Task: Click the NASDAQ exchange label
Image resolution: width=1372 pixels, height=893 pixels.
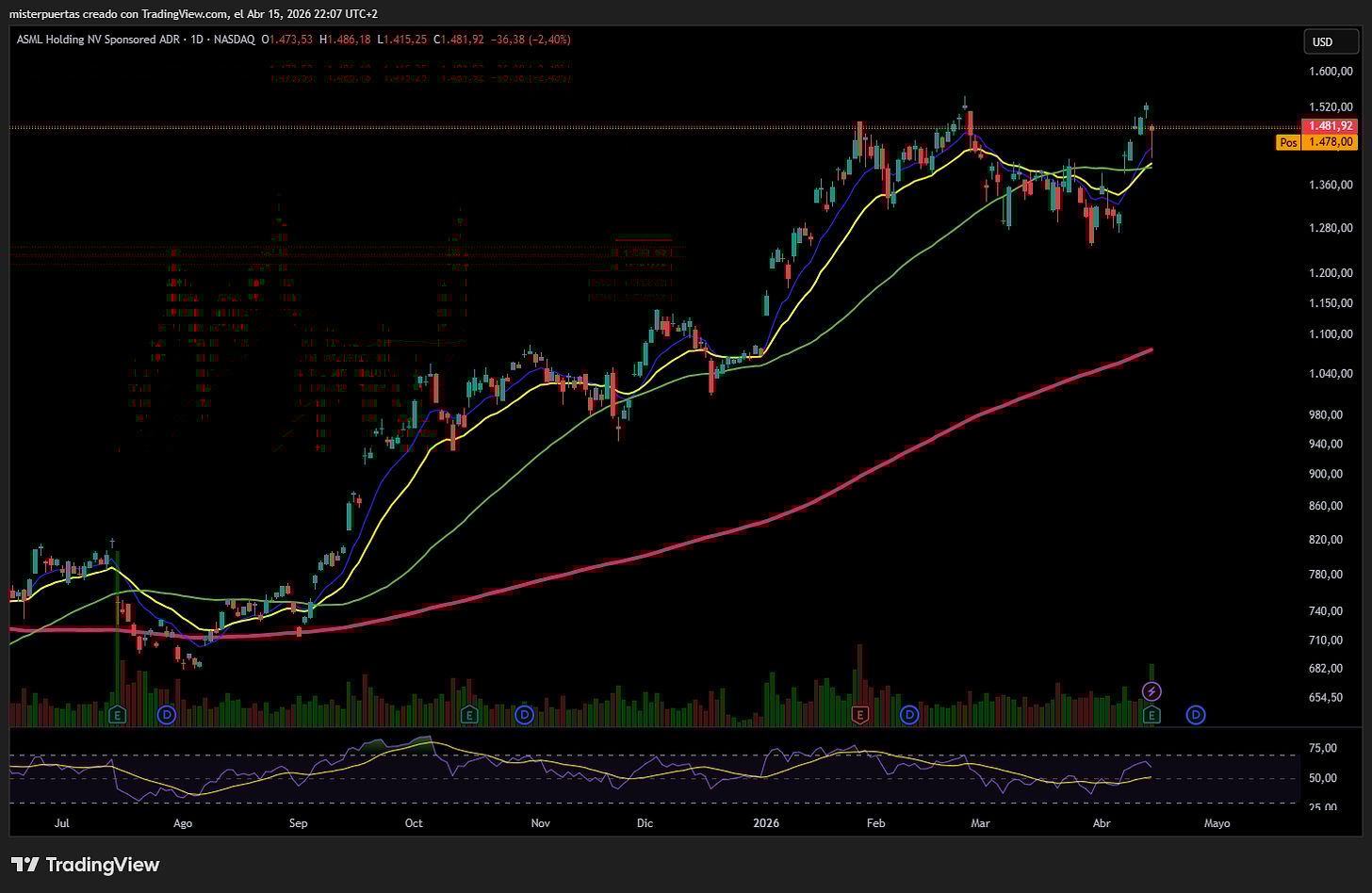Action: tap(237, 40)
